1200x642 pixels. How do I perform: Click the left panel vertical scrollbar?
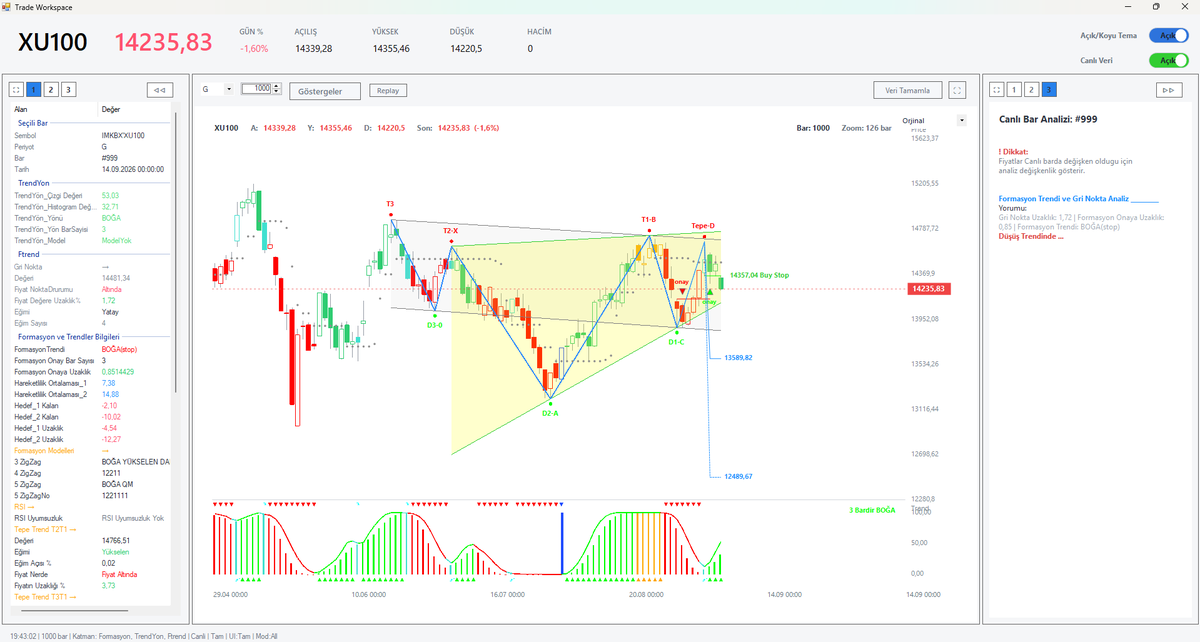pyautogui.click(x=175, y=250)
